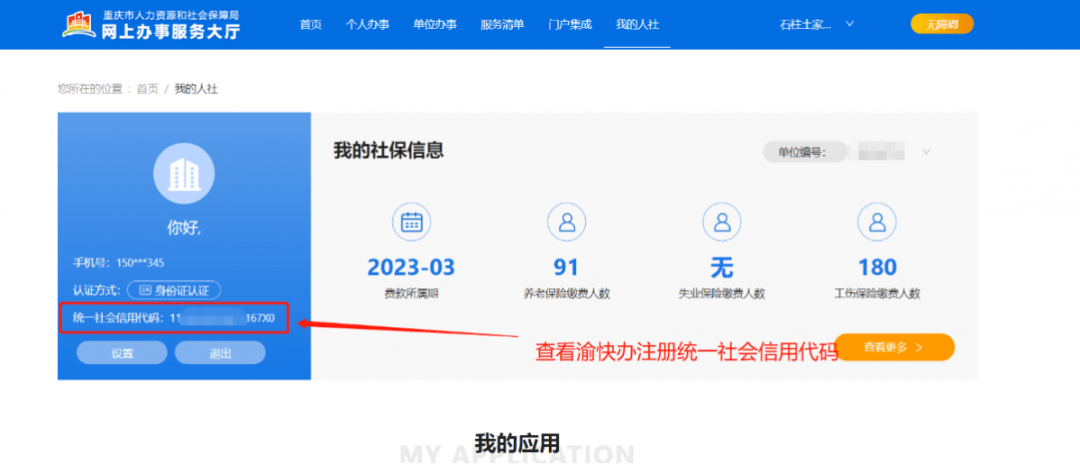Open the 首页 navigation tab

(x=311, y=24)
